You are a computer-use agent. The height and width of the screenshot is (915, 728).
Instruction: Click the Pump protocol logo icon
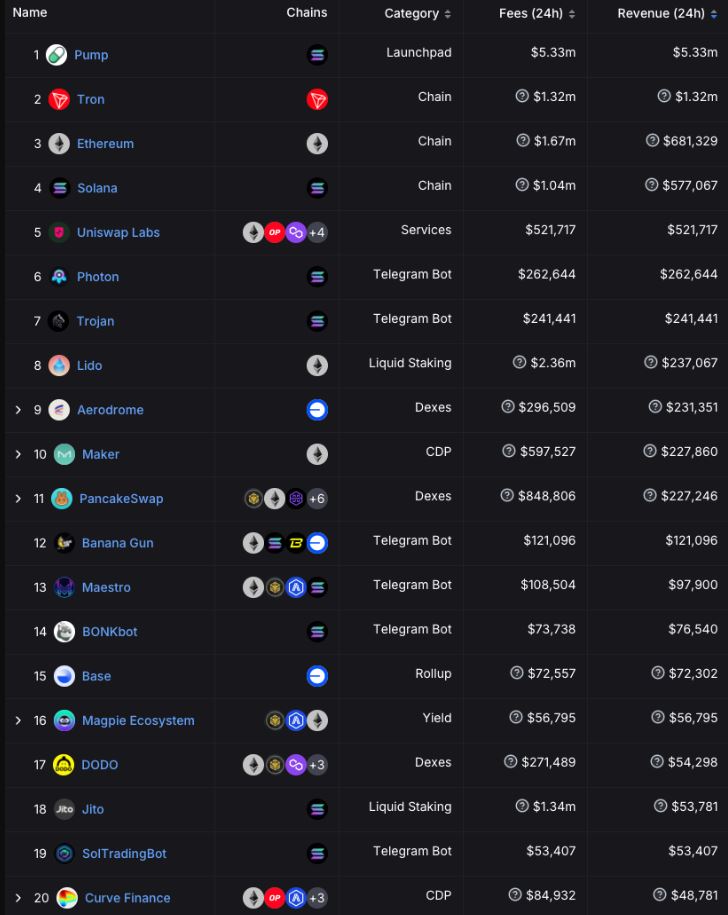57,55
